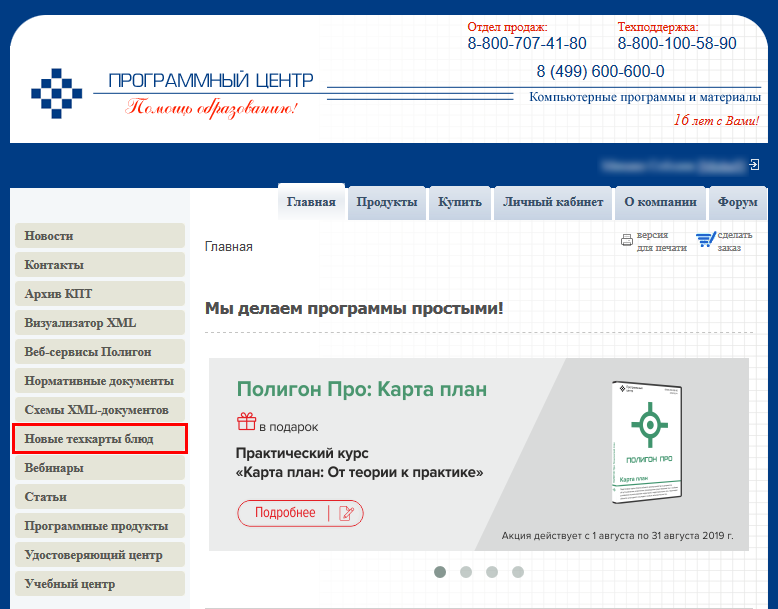The image size is (778, 609).
Task: Click the Вебинары sidebar link
Action: point(99,468)
